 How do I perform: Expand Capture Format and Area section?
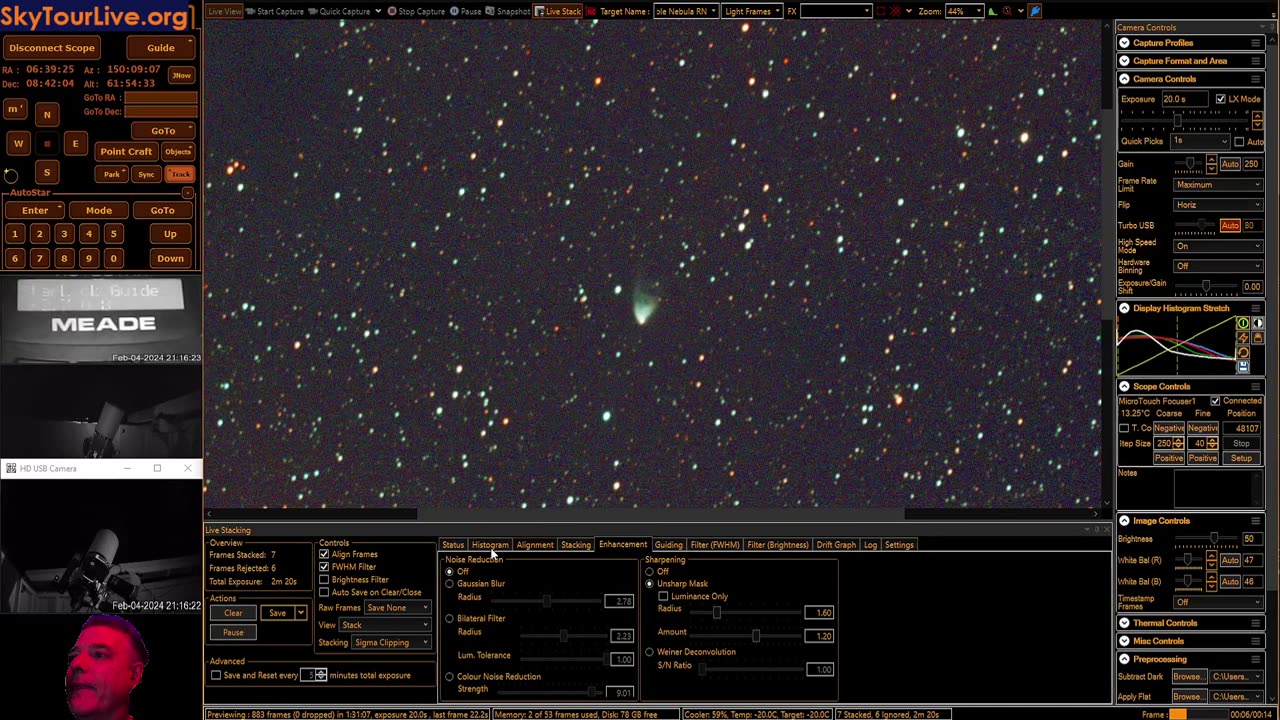click(x=1124, y=61)
